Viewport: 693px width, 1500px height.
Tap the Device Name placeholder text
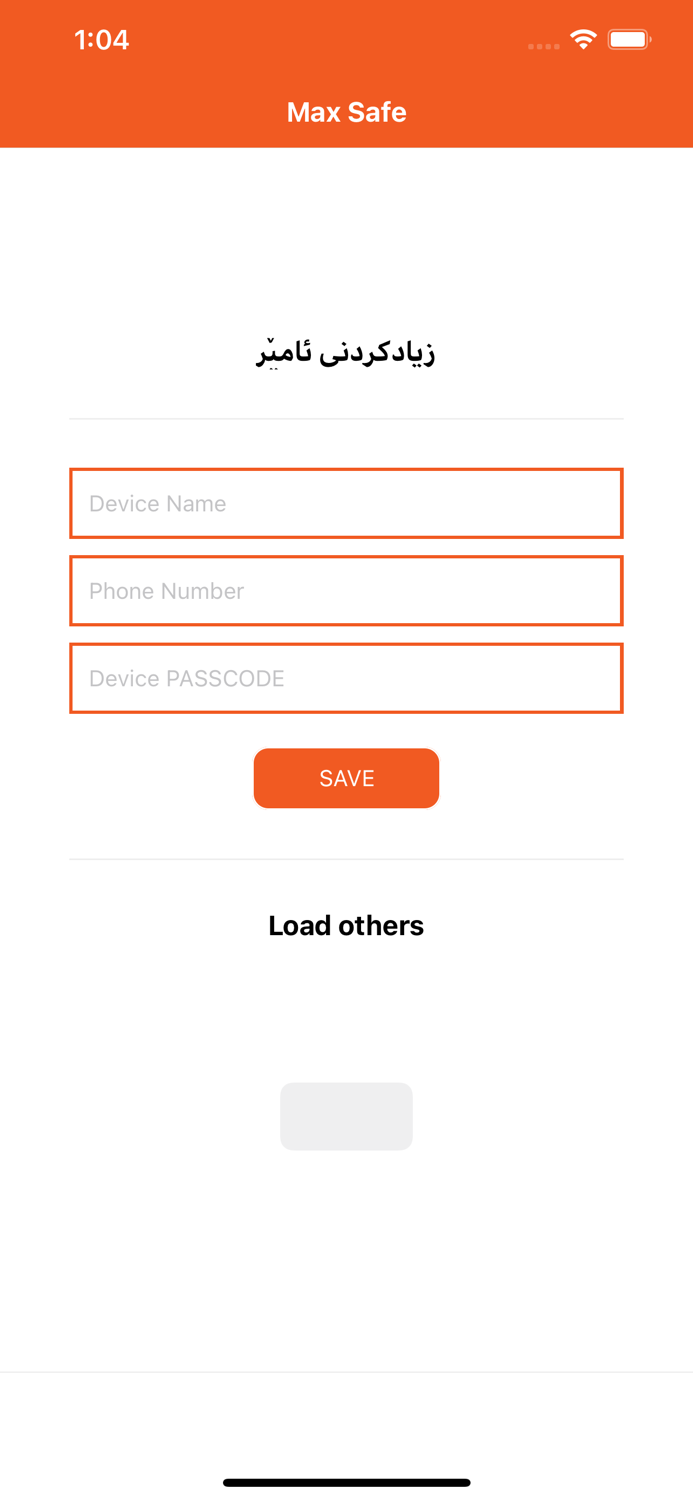tap(157, 503)
